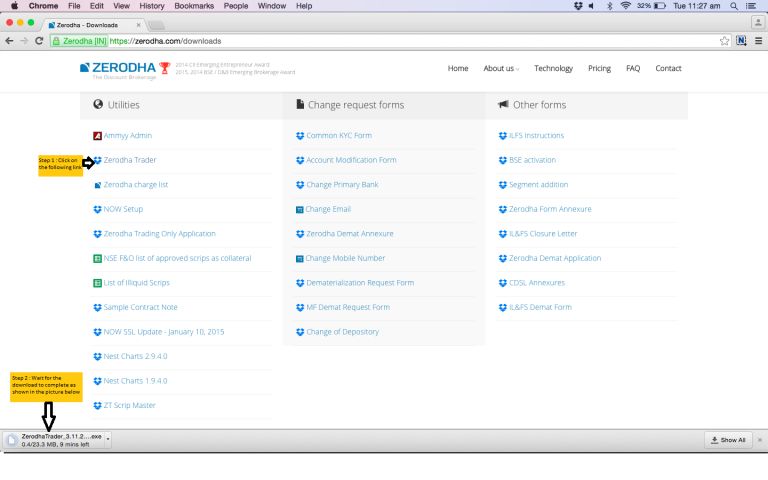Click the Spotlight search magnifier icon
The width and height of the screenshot is (768, 480).
coord(732,7)
